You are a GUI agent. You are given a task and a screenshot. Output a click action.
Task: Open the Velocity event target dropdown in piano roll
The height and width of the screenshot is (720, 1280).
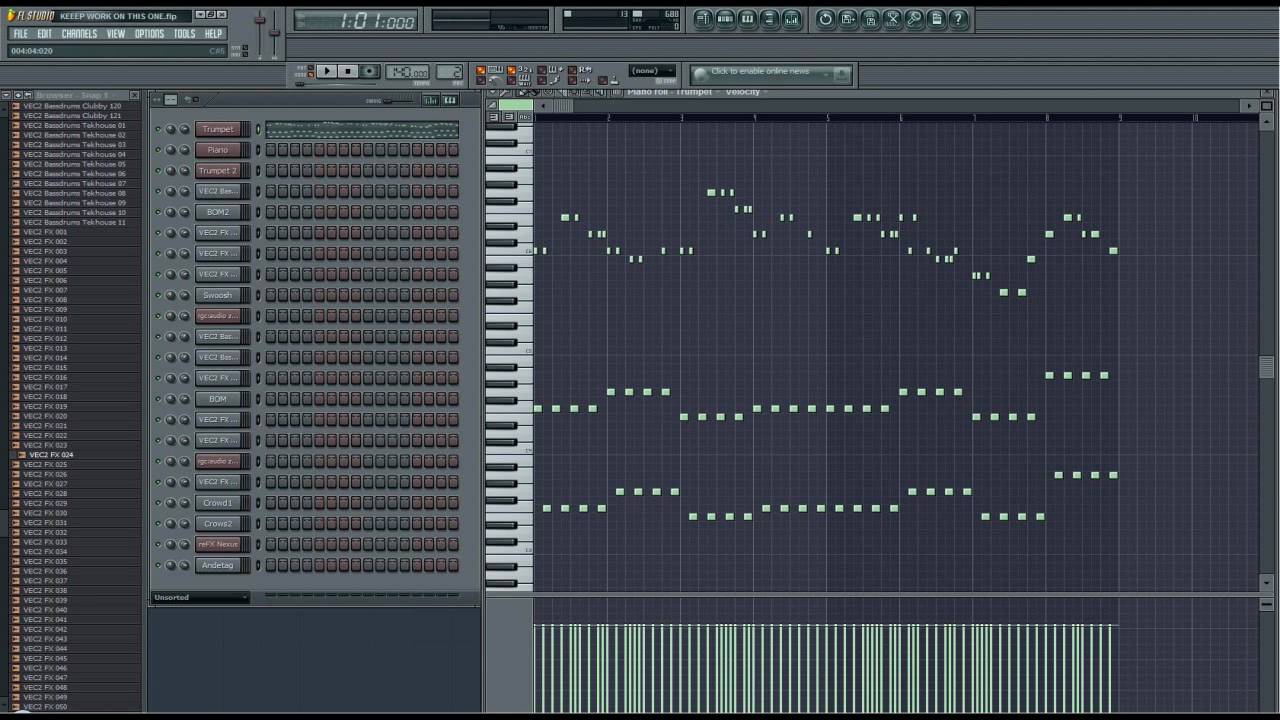coord(746,92)
